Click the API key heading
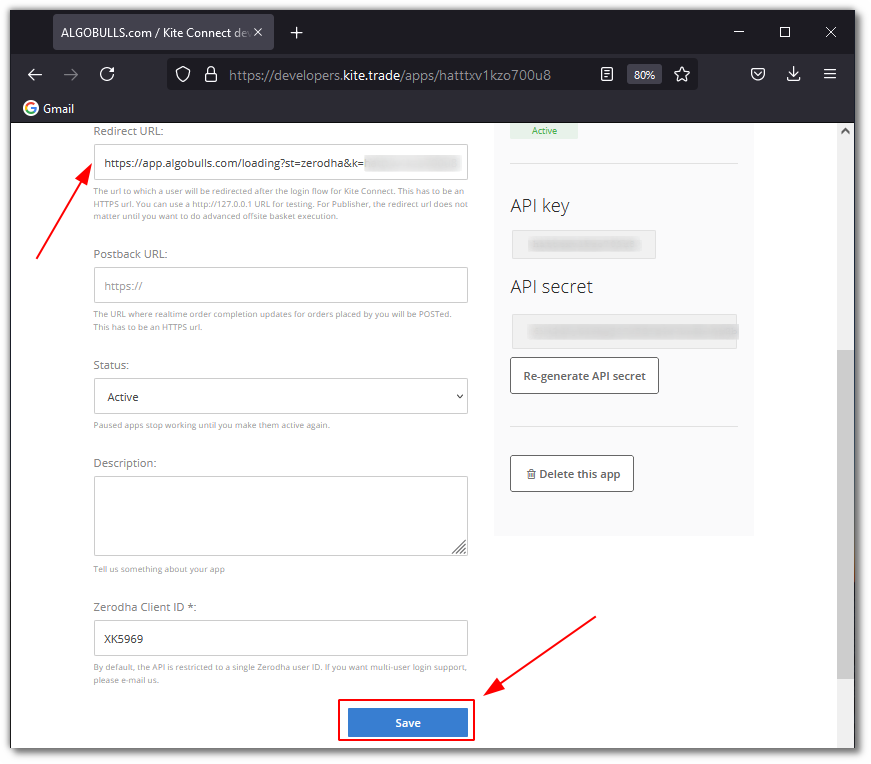Viewport: 871px width, 764px height. click(x=540, y=206)
